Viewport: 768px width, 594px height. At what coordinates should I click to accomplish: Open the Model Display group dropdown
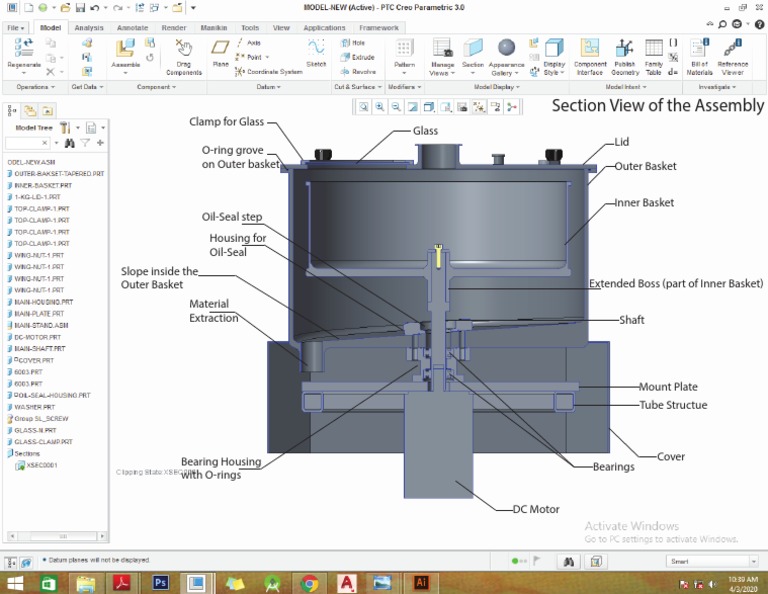coord(497,87)
